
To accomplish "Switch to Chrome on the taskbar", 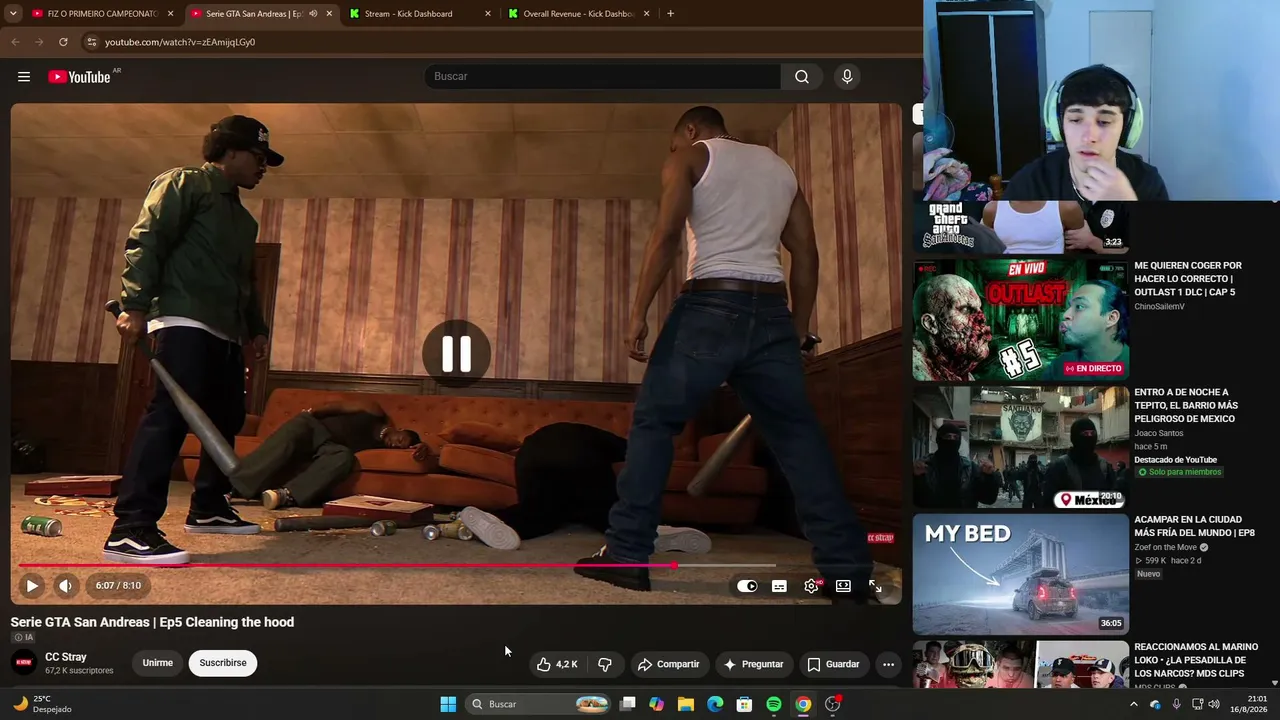I will 803,704.
